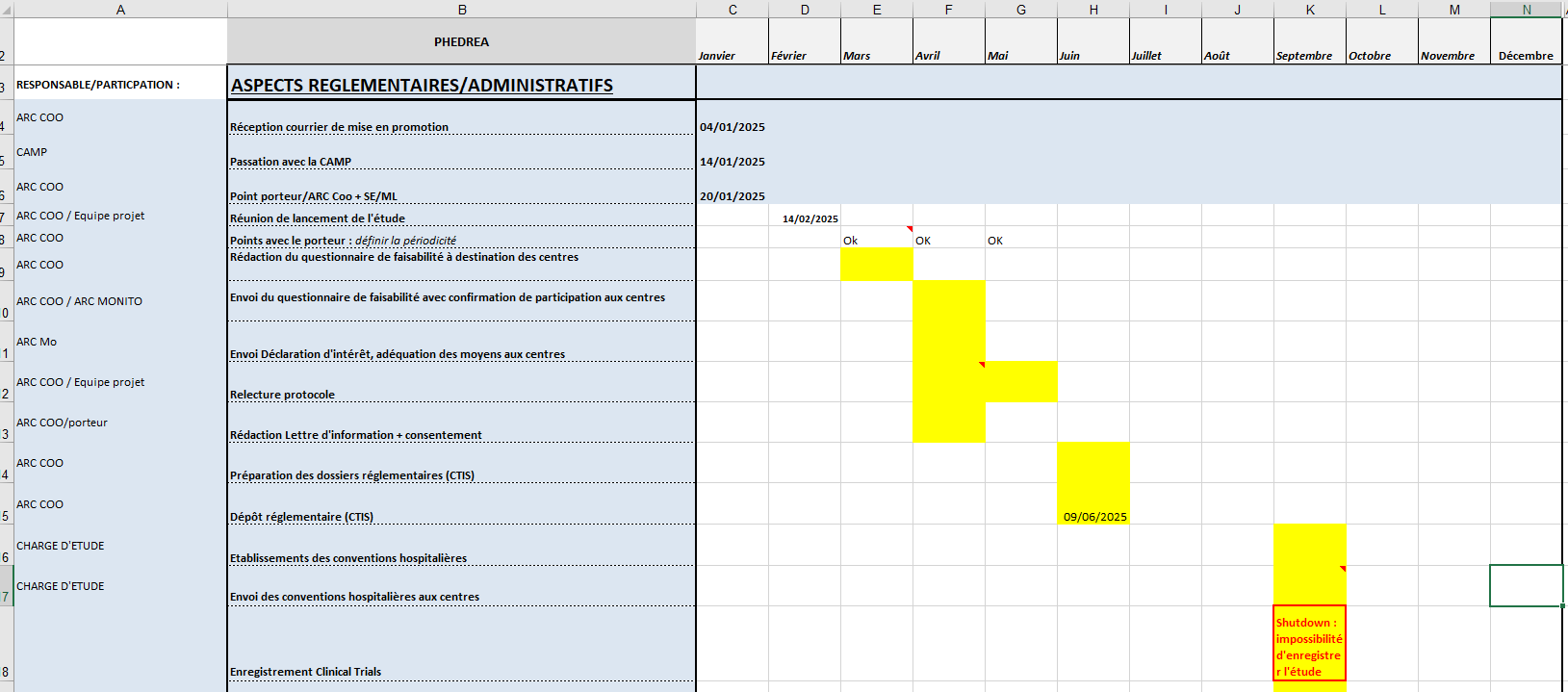Select the column K header
The width and height of the screenshot is (1568, 692).
[x=1309, y=10]
